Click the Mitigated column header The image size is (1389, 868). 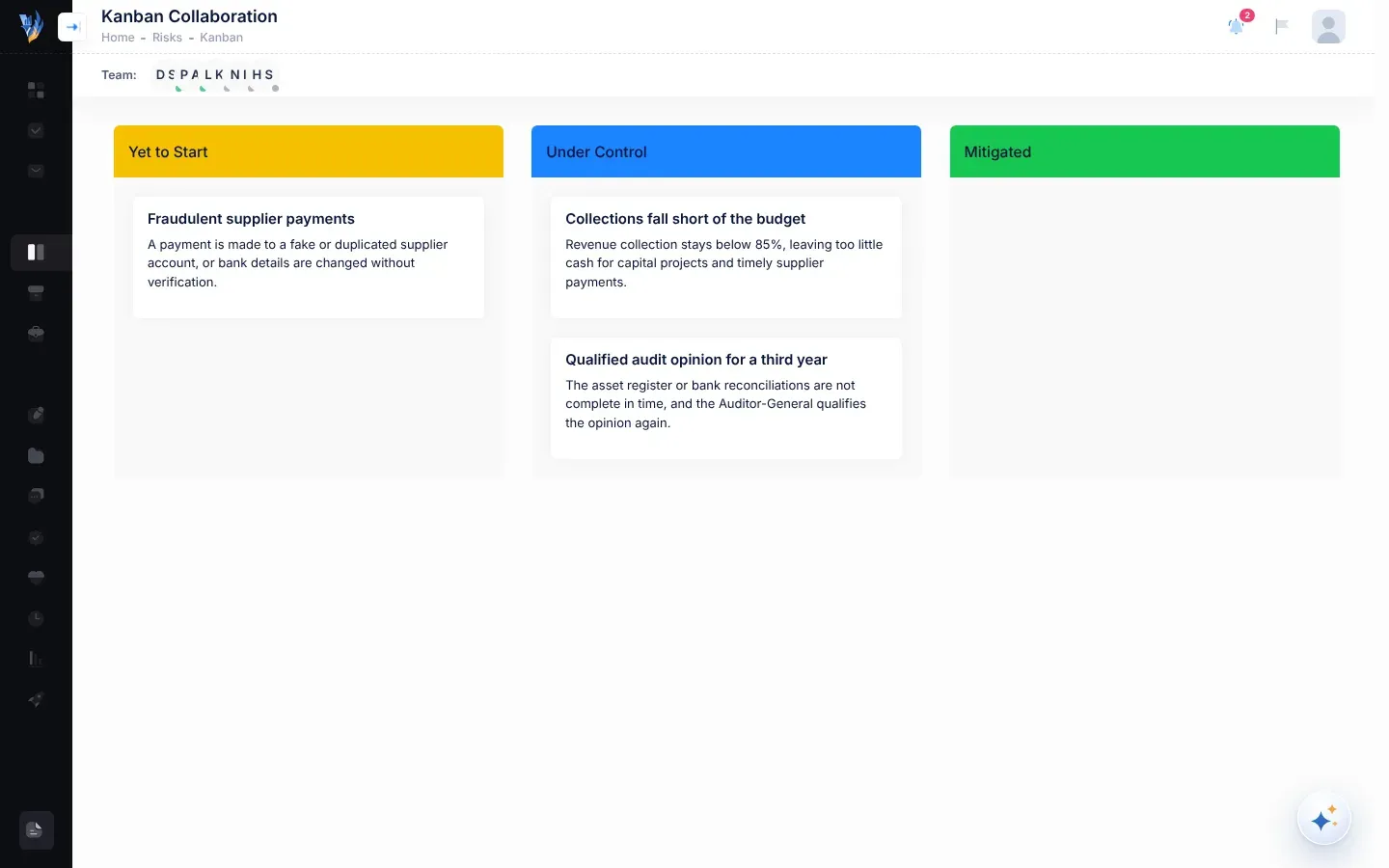click(1145, 151)
